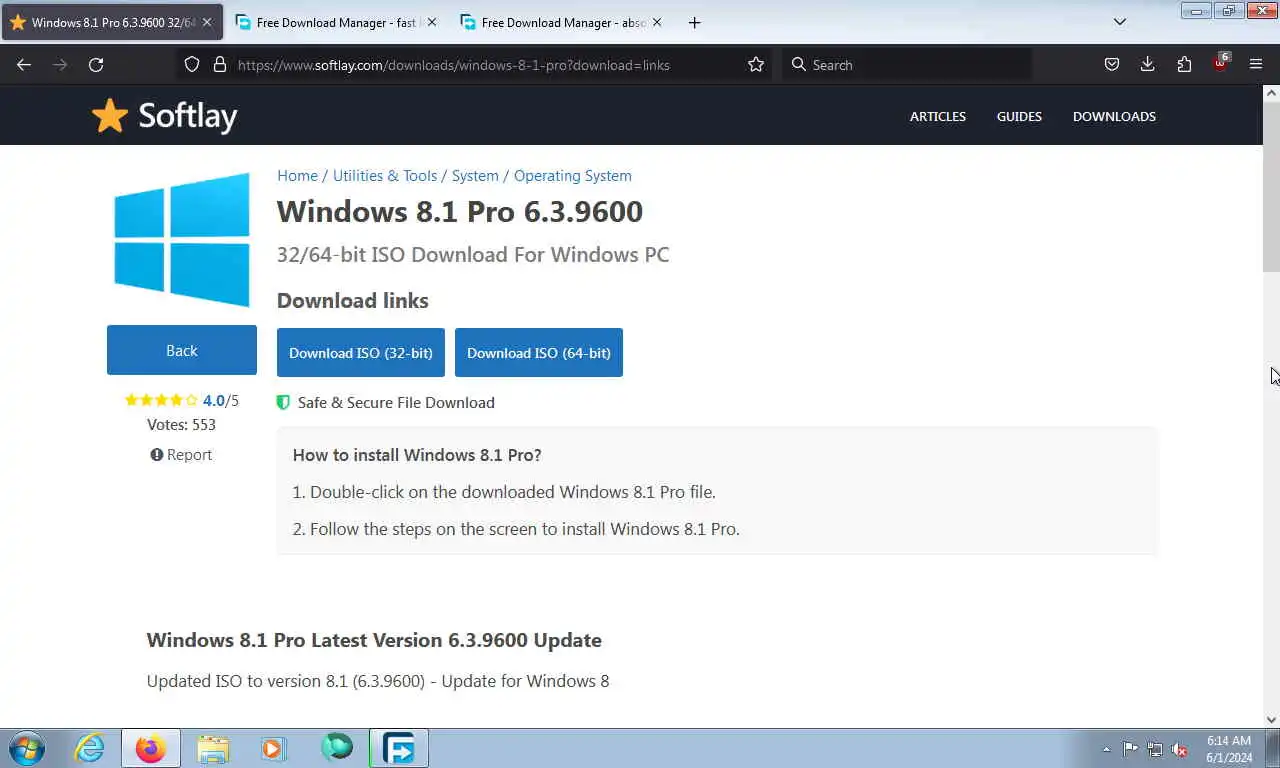Go back using the browser back arrow
The image size is (1280, 768).
tap(24, 65)
